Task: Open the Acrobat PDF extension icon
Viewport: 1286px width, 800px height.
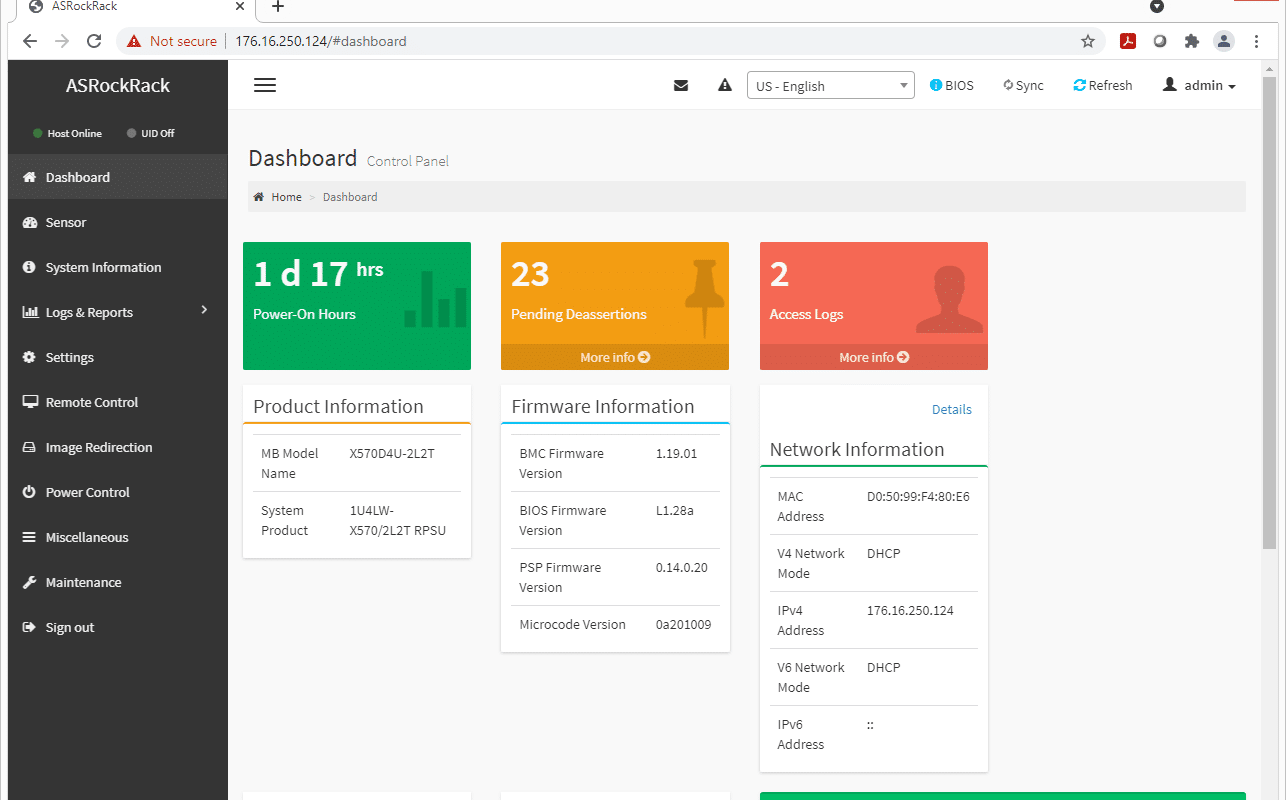Action: (x=1128, y=41)
